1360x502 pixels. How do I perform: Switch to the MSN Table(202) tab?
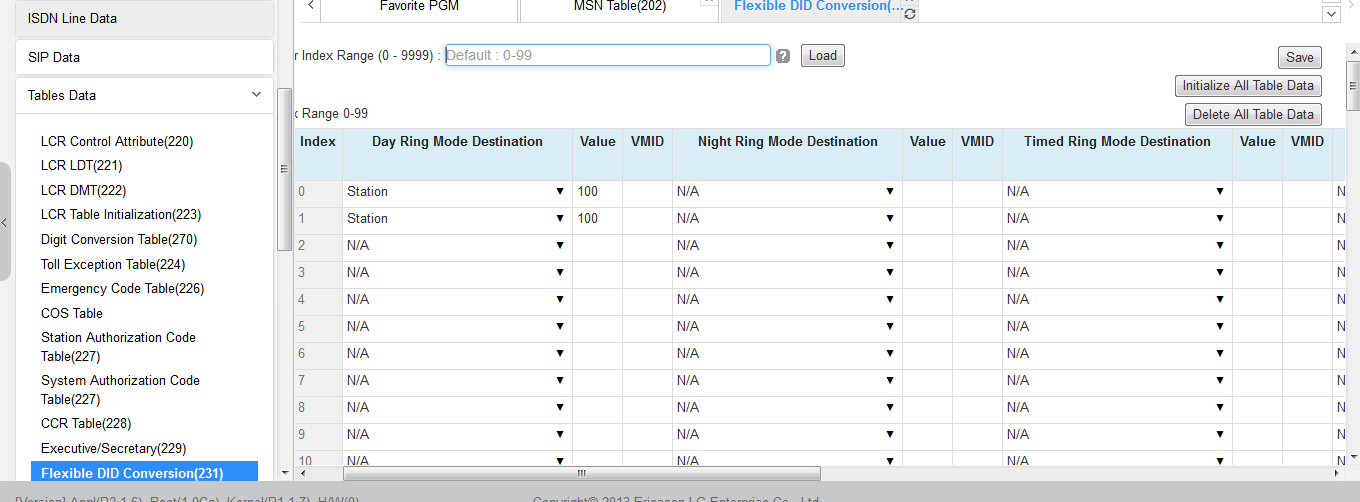coord(619,7)
